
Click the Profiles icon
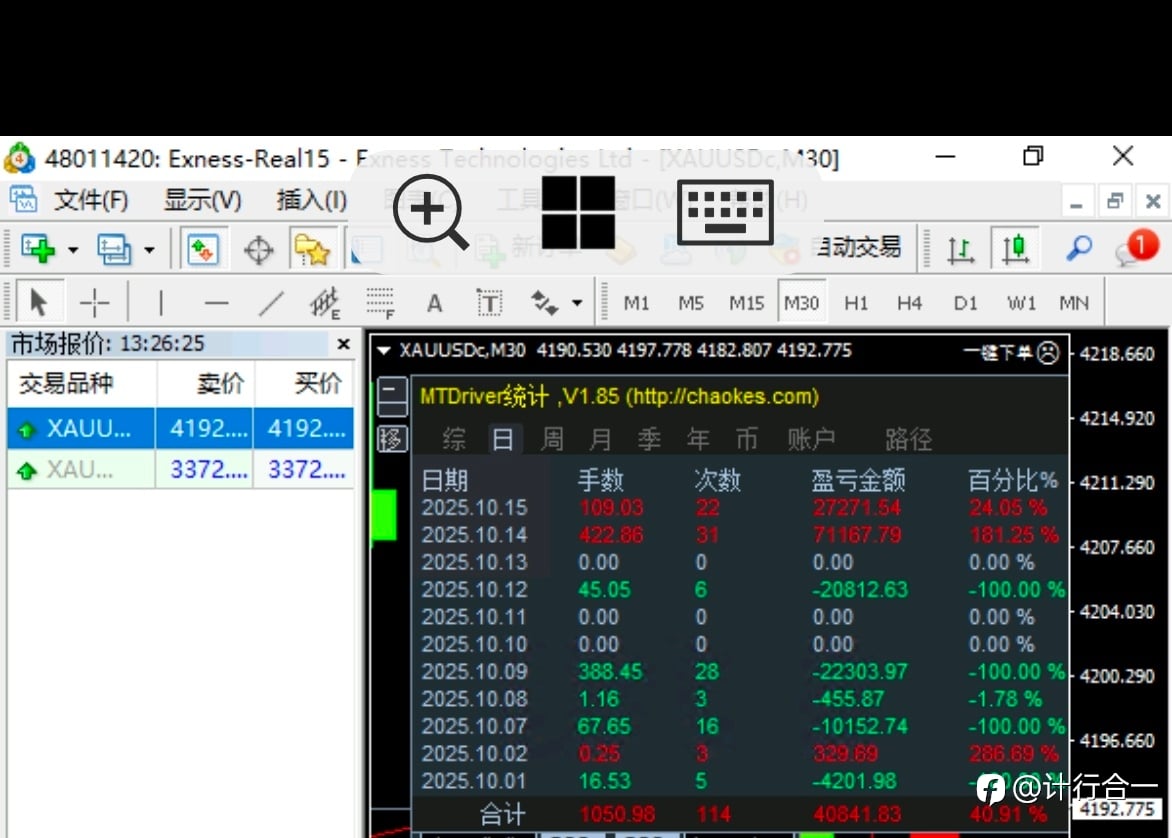pos(114,249)
